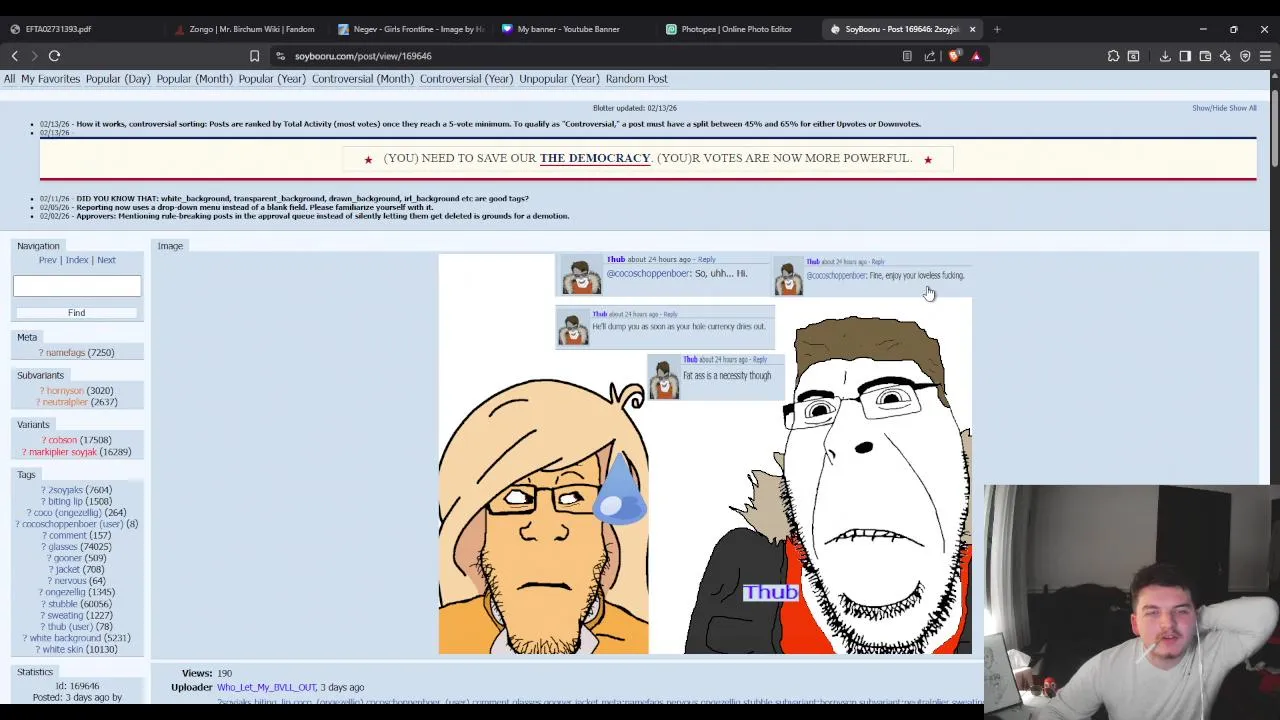This screenshot has width=1280, height=720.
Task: Click the Find button
Action: 77,313
